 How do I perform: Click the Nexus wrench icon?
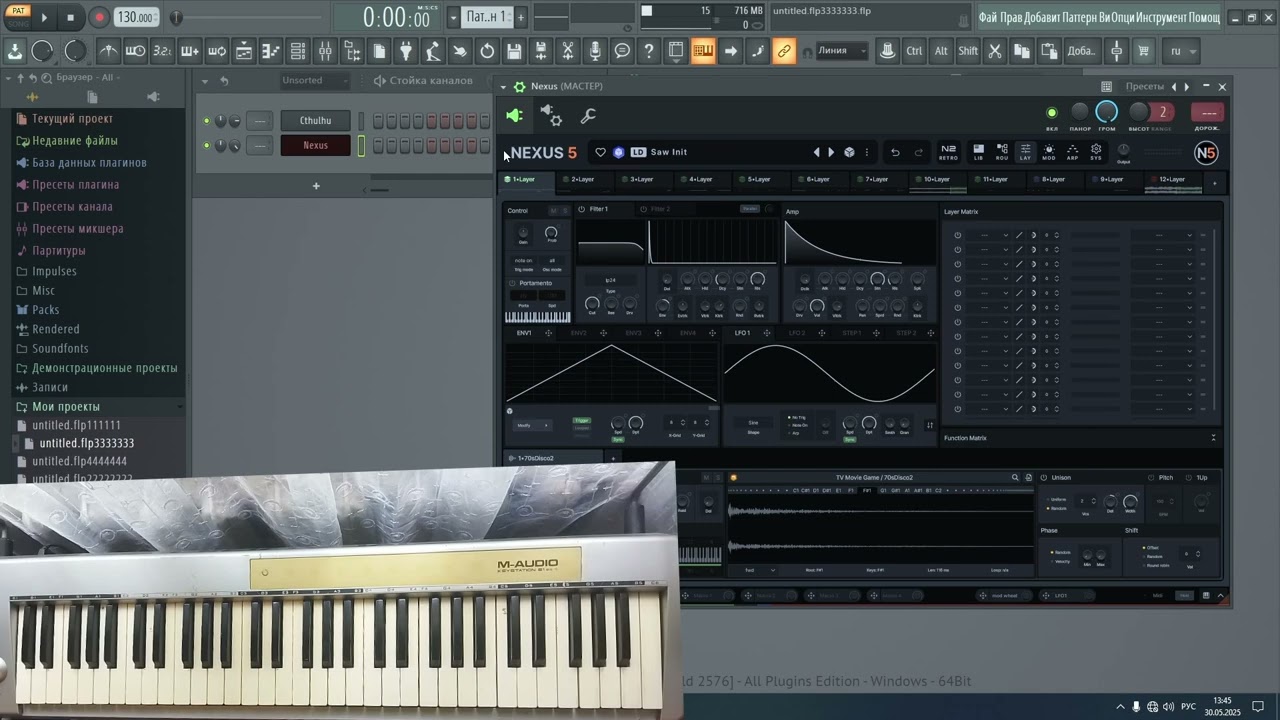[588, 116]
